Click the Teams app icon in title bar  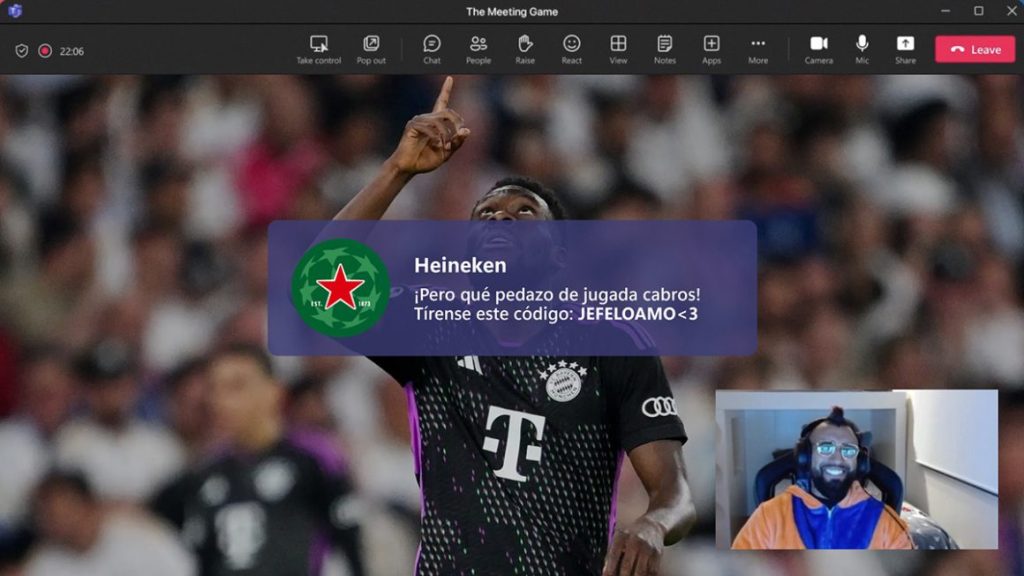[15, 11]
